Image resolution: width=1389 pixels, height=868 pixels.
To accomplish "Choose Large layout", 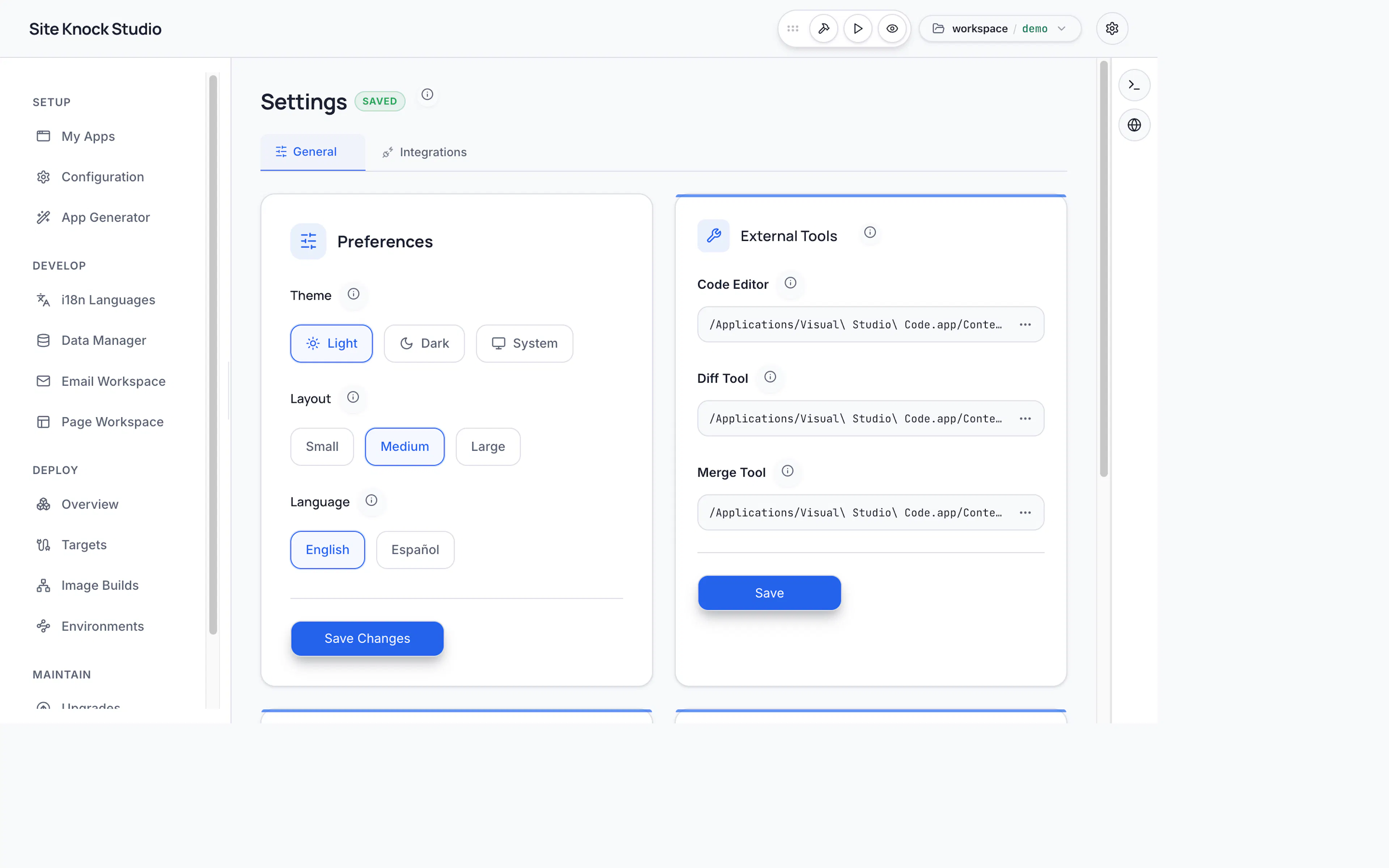I will (488, 447).
